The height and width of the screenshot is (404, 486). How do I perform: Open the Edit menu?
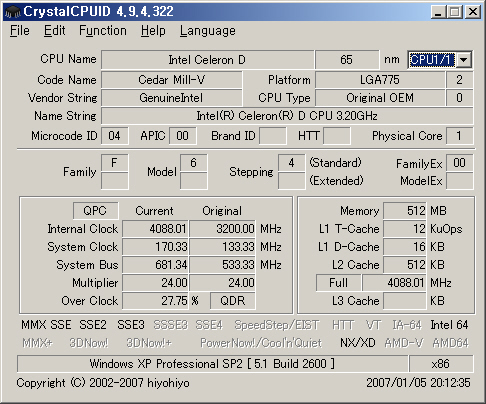pyautogui.click(x=55, y=31)
